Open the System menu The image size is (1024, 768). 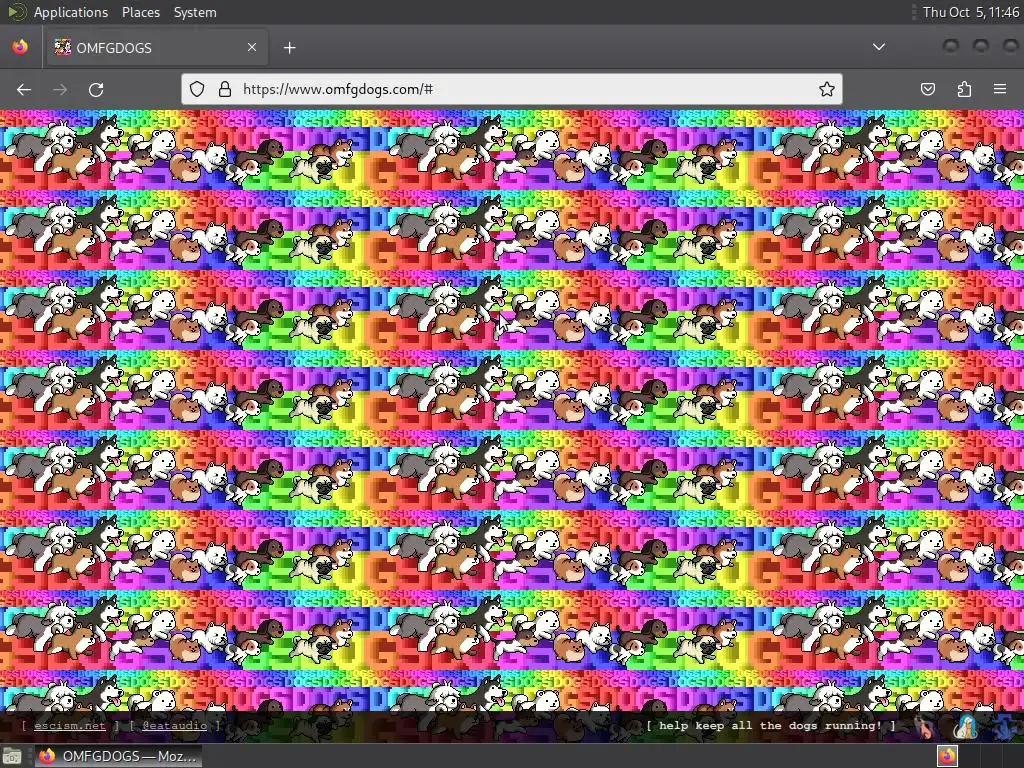[x=195, y=12]
